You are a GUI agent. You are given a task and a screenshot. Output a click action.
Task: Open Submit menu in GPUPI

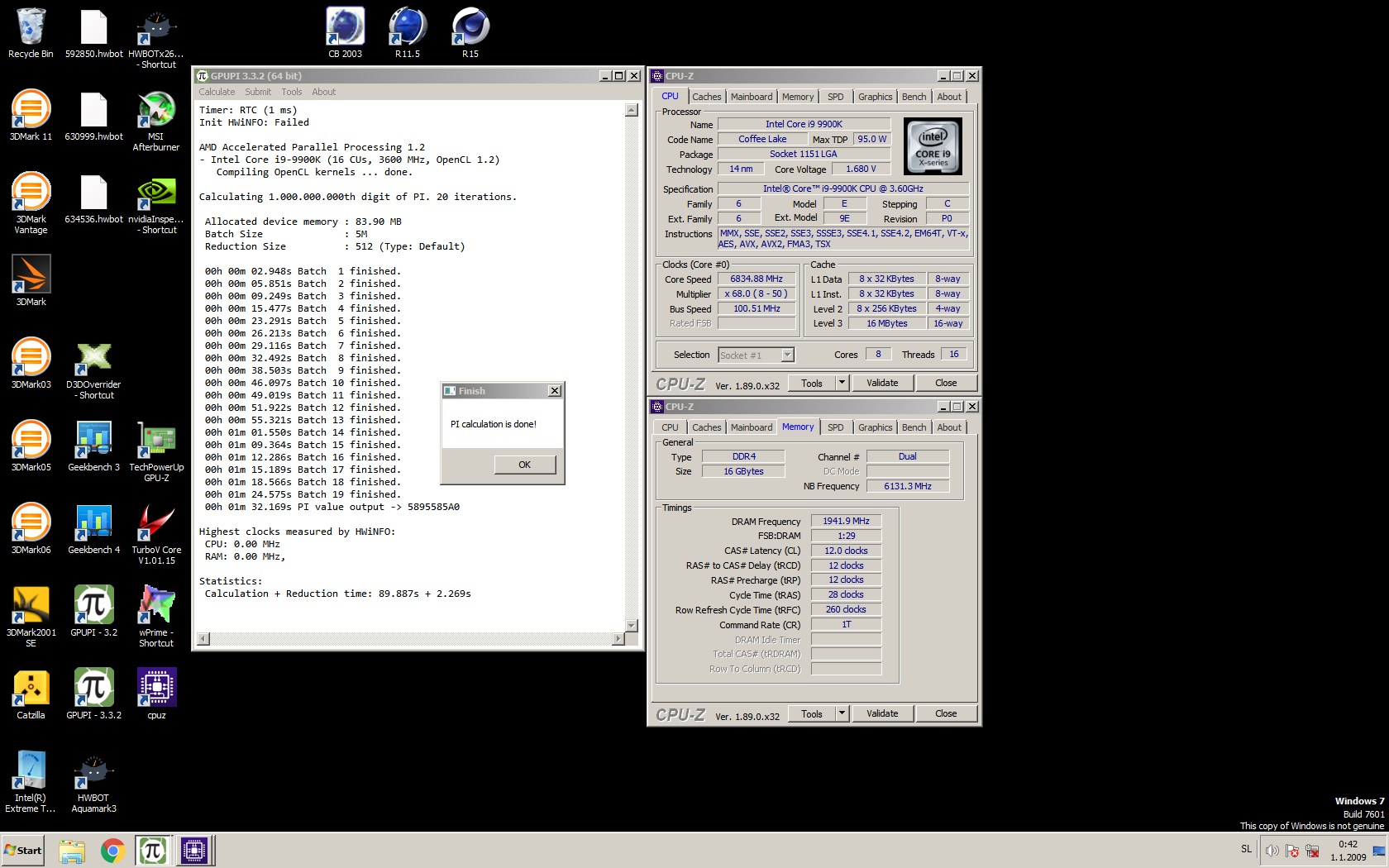pos(258,92)
